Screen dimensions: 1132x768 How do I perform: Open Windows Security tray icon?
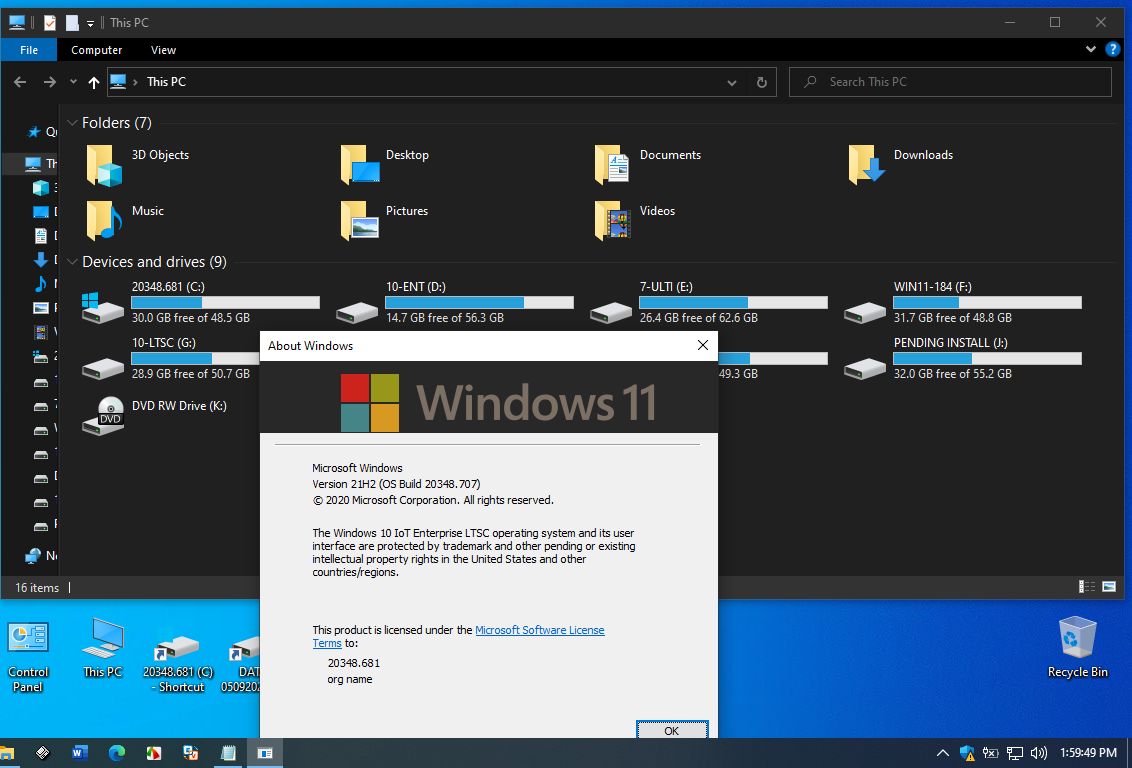click(967, 753)
